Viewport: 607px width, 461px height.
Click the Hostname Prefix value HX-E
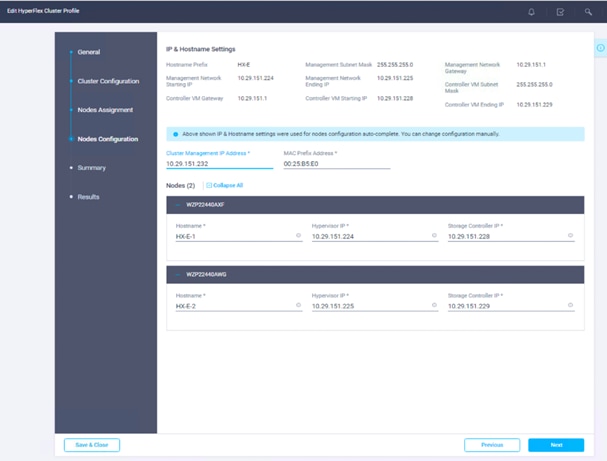coord(243,65)
